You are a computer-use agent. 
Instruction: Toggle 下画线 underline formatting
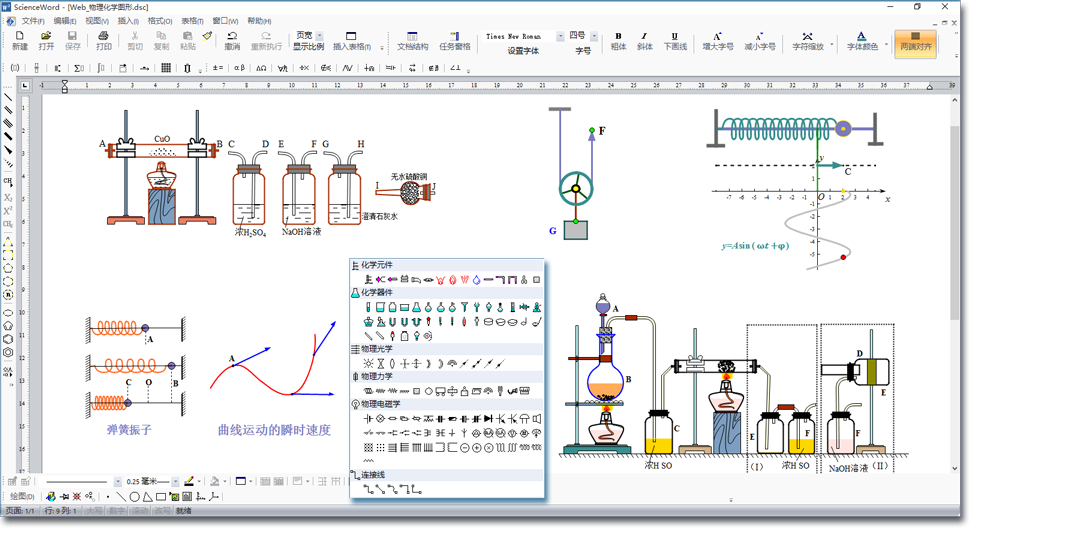pos(675,40)
